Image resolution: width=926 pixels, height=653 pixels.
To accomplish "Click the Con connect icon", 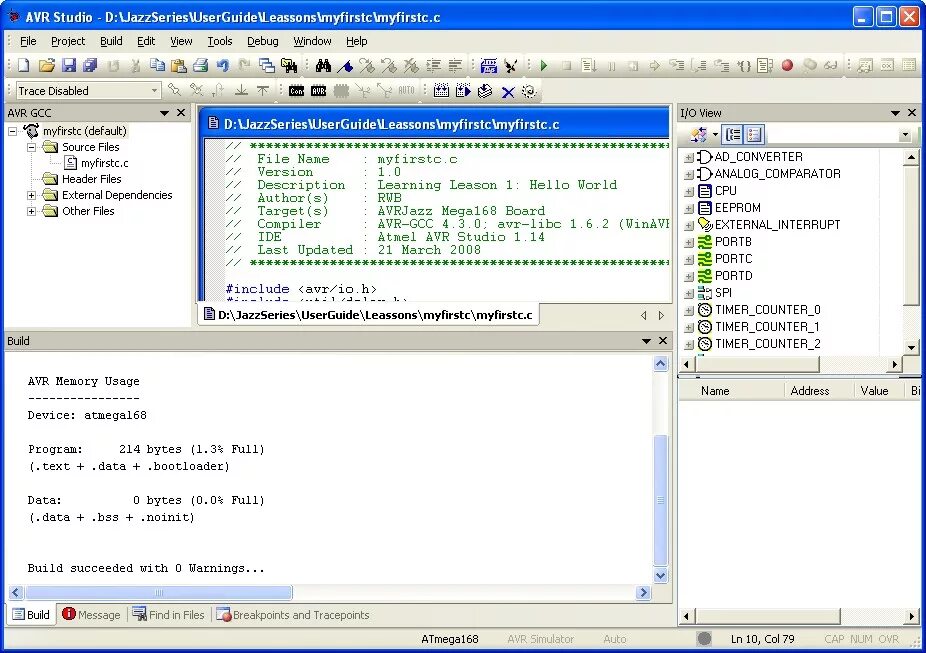I will pos(296,91).
